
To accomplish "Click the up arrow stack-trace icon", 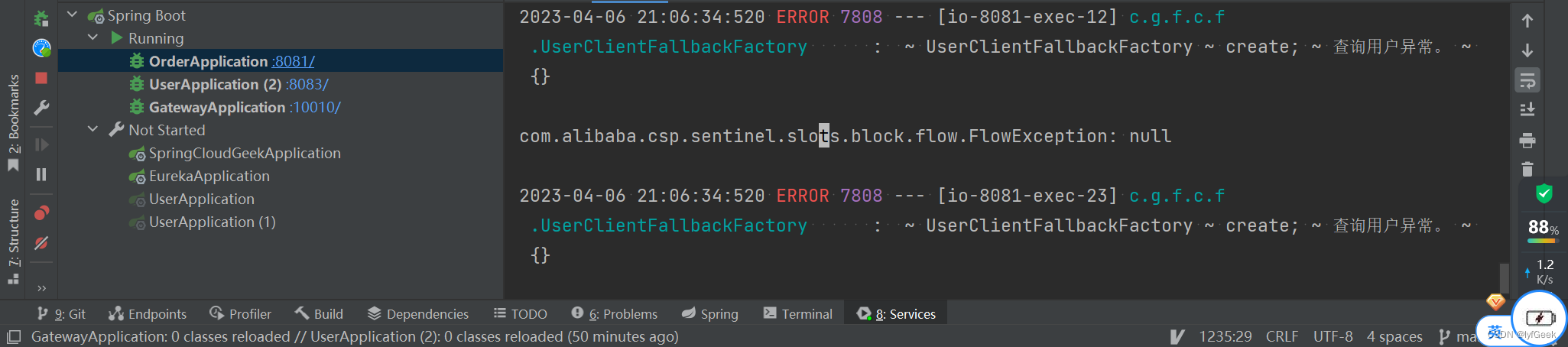I will tap(1527, 21).
